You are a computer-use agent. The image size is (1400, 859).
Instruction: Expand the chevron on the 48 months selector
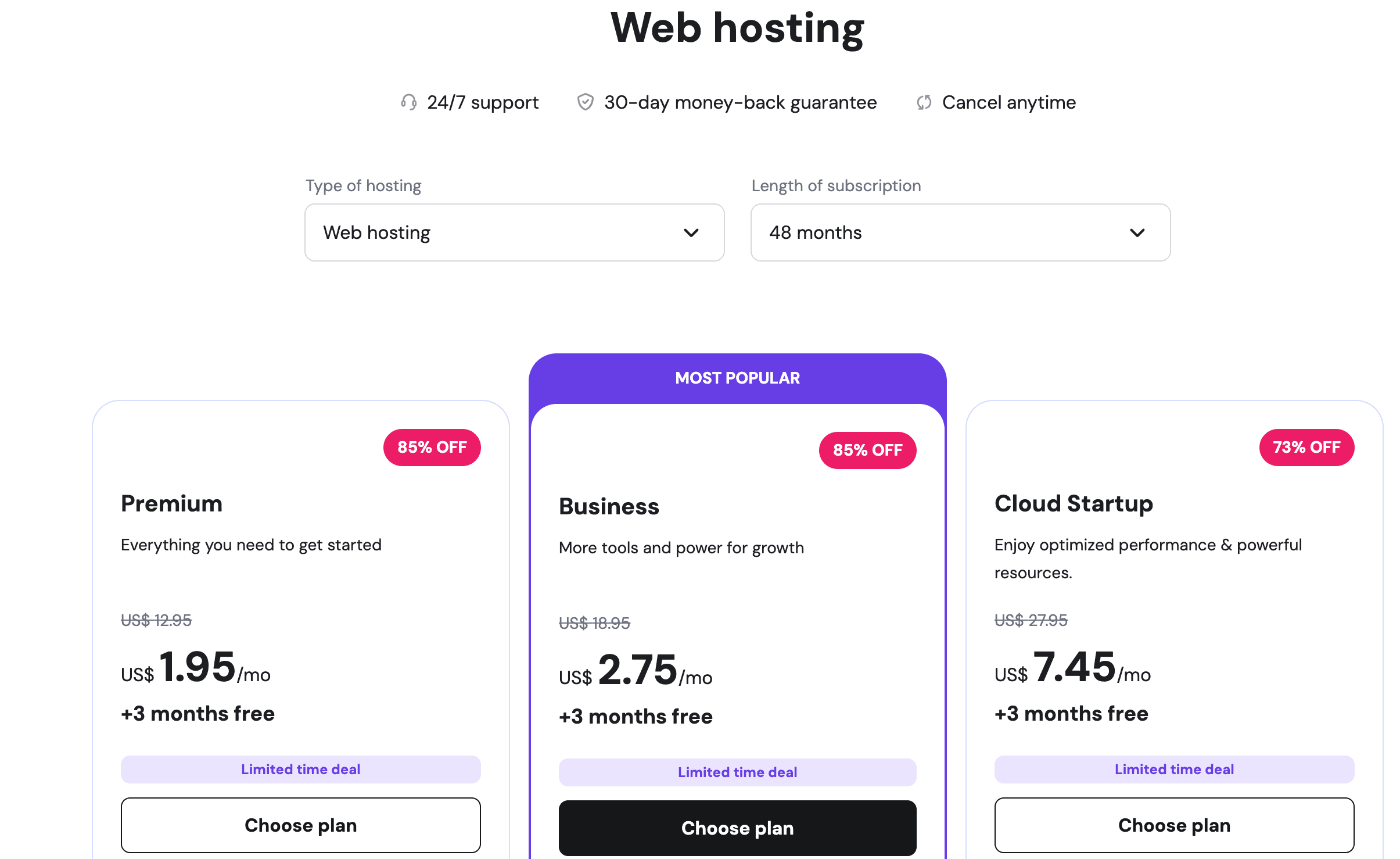tap(1137, 233)
